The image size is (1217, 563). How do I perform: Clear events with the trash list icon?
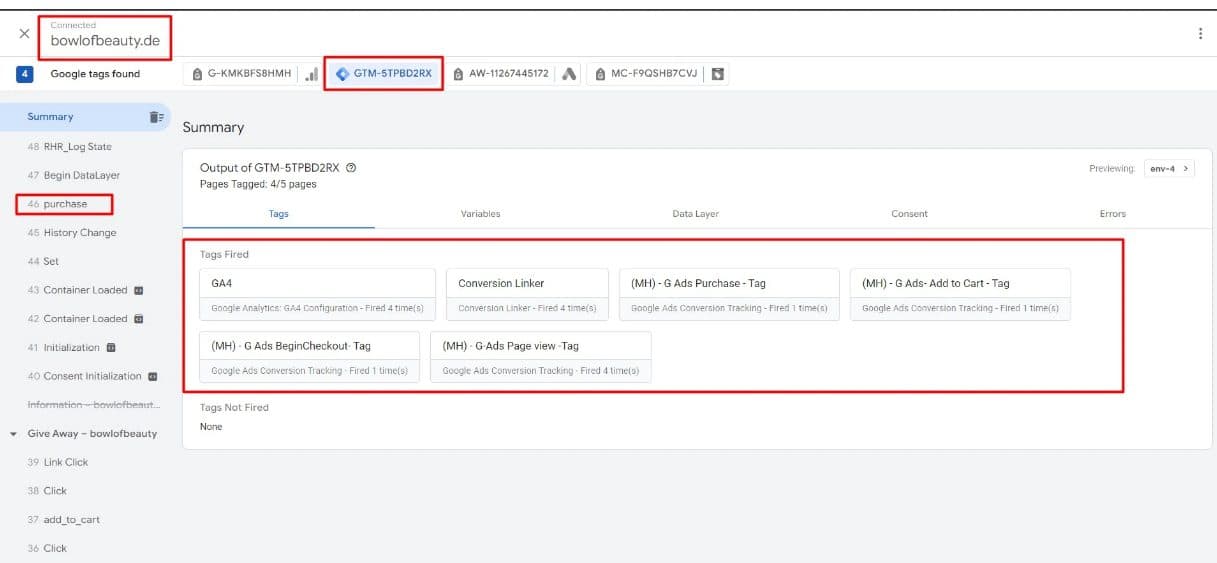[156, 117]
